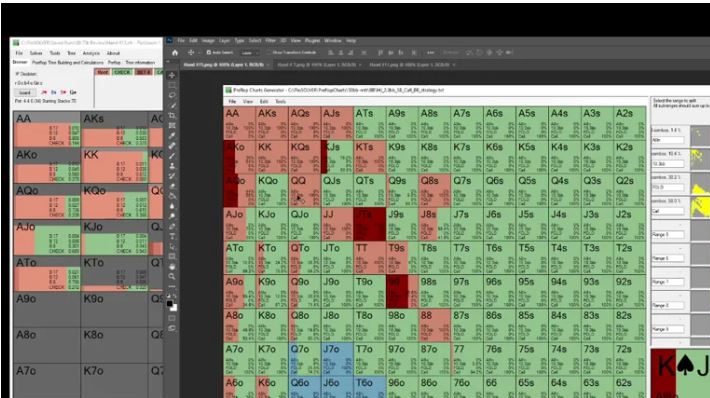Click the green CHECK action button
This screenshot has width=710, height=398.
point(122,72)
